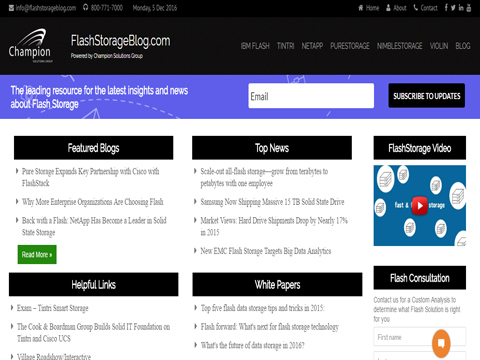Open Market Views Hard Drive Shipments news
Screen dimensions: 480x360
click(274, 226)
